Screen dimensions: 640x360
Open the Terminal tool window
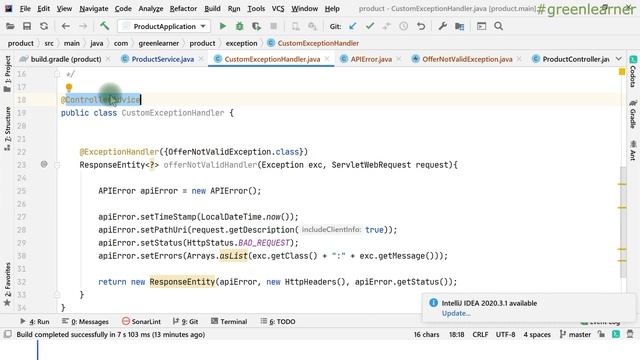click(x=229, y=322)
